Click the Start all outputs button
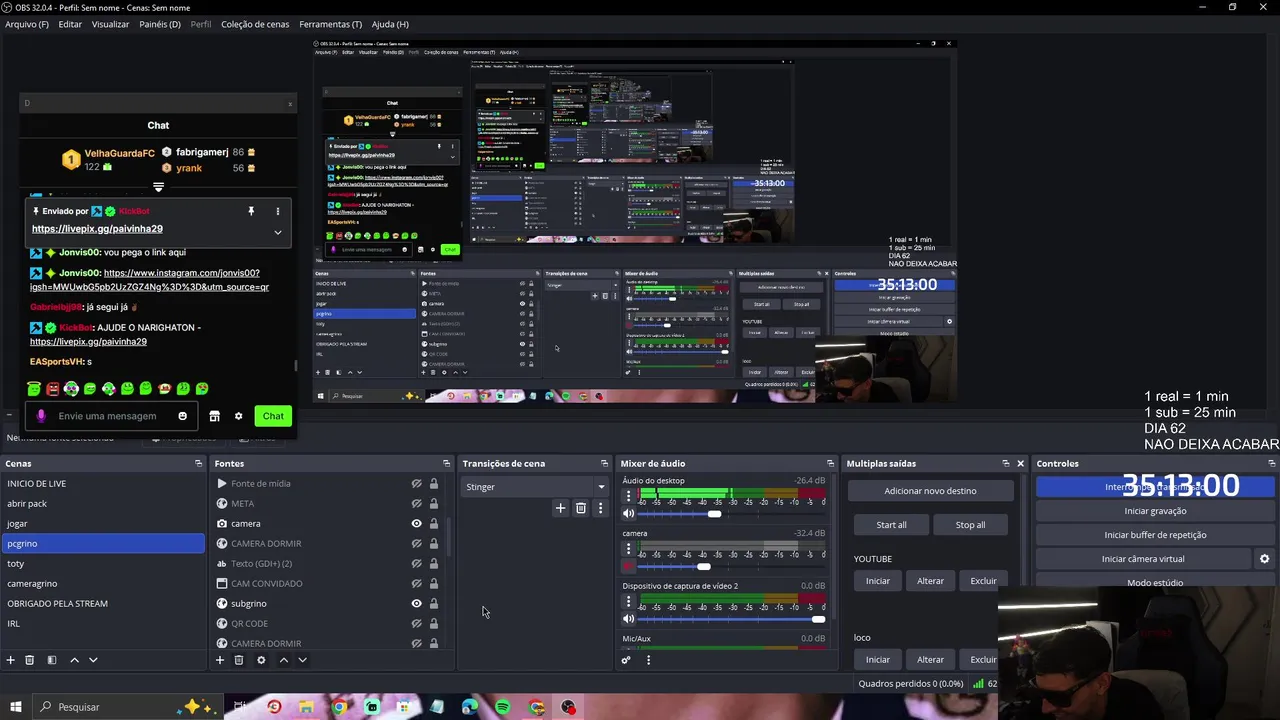This screenshot has width=1280, height=720. [x=891, y=525]
